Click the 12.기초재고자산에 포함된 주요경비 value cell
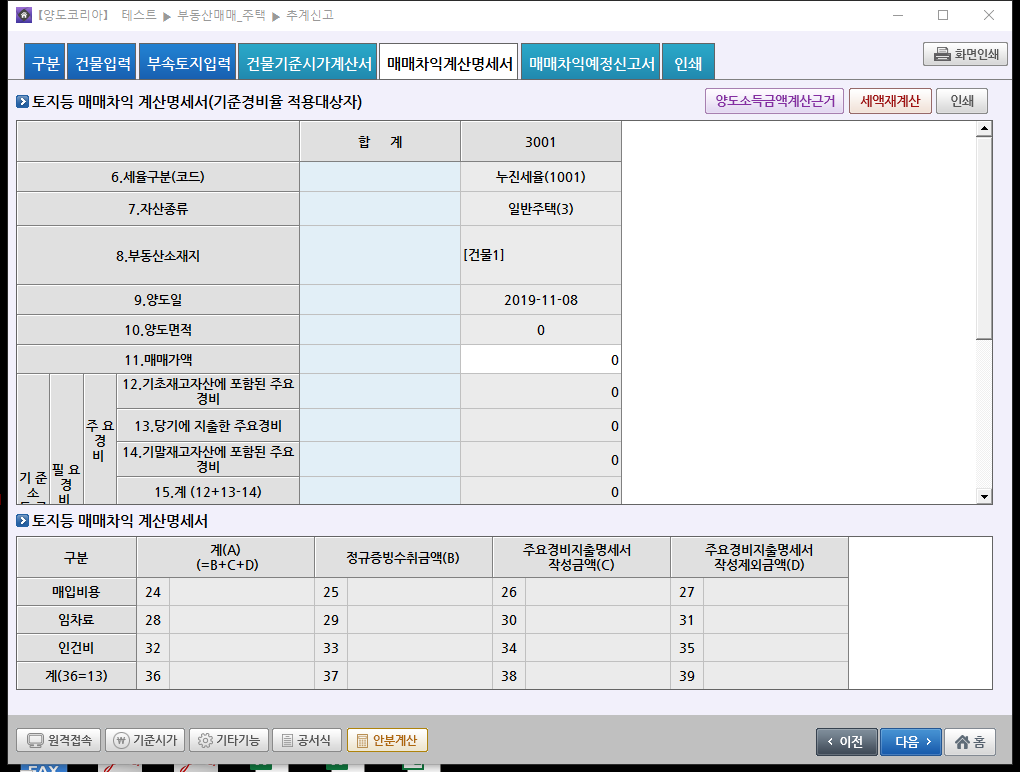 click(541, 392)
